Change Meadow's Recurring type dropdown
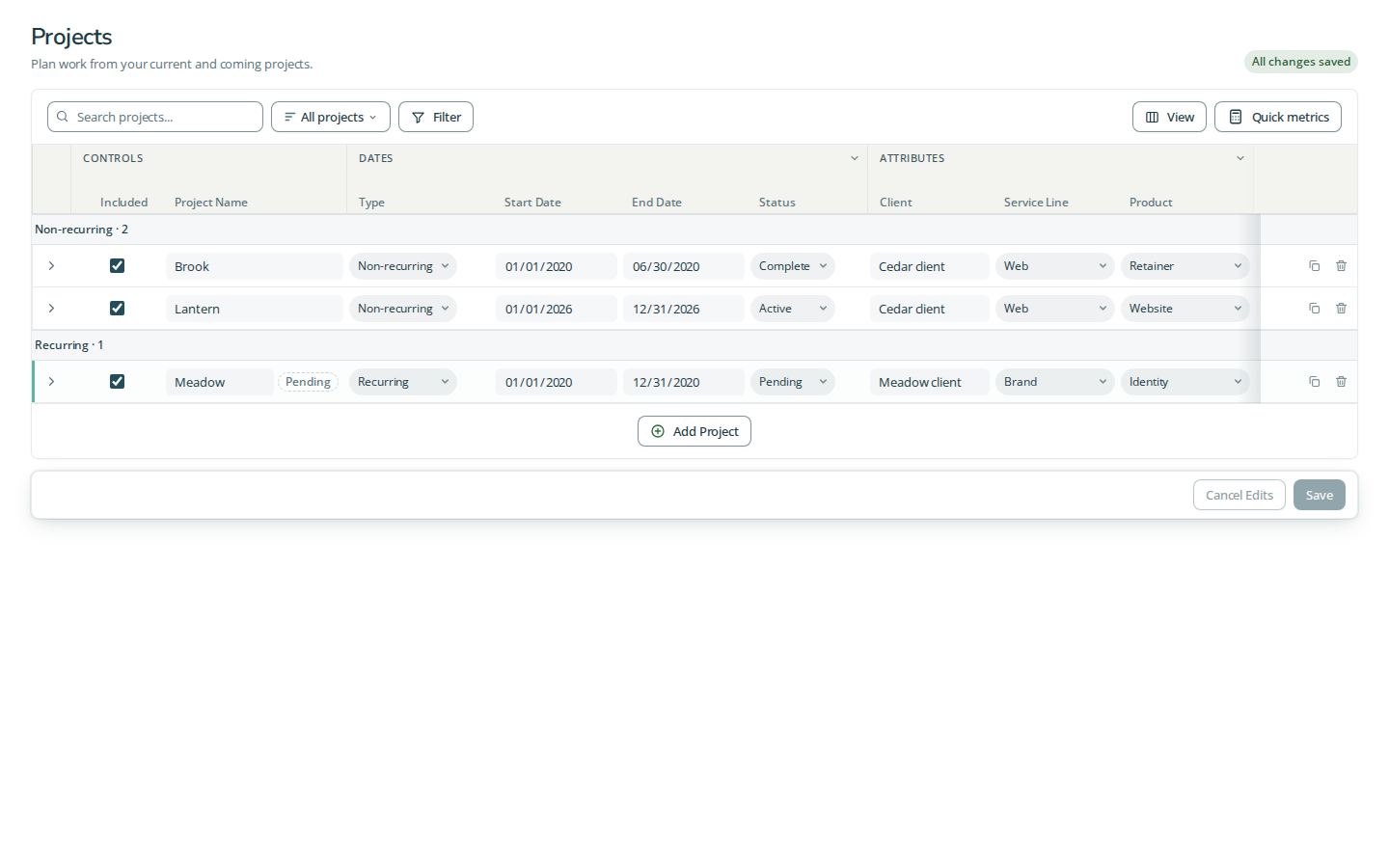The image size is (1389, 868). tap(403, 382)
